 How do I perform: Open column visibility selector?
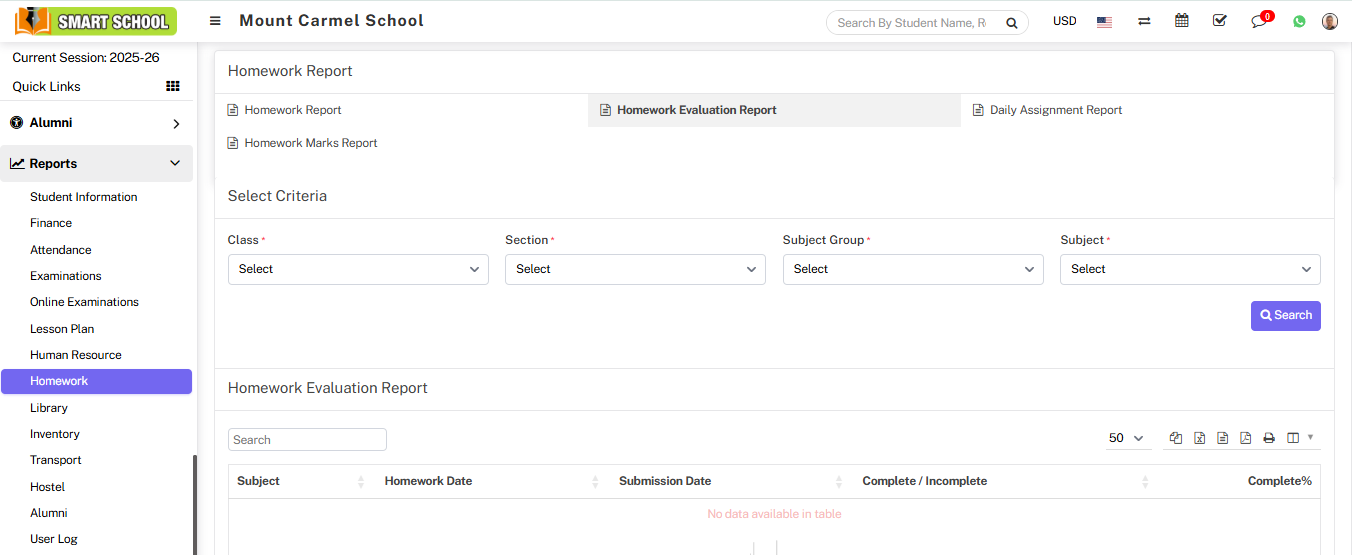(1299, 438)
